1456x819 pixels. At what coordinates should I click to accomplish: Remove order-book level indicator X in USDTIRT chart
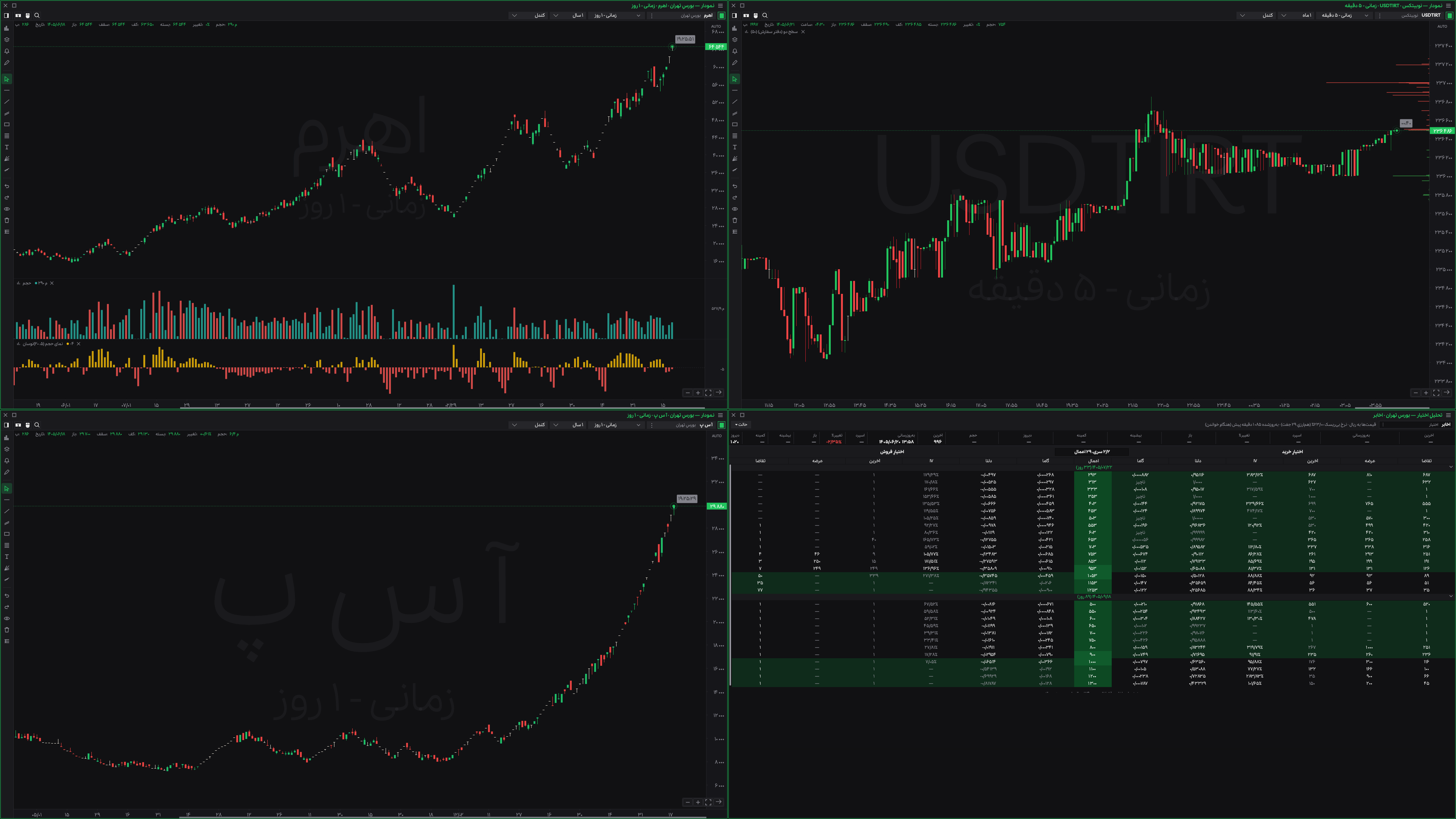pos(803,31)
